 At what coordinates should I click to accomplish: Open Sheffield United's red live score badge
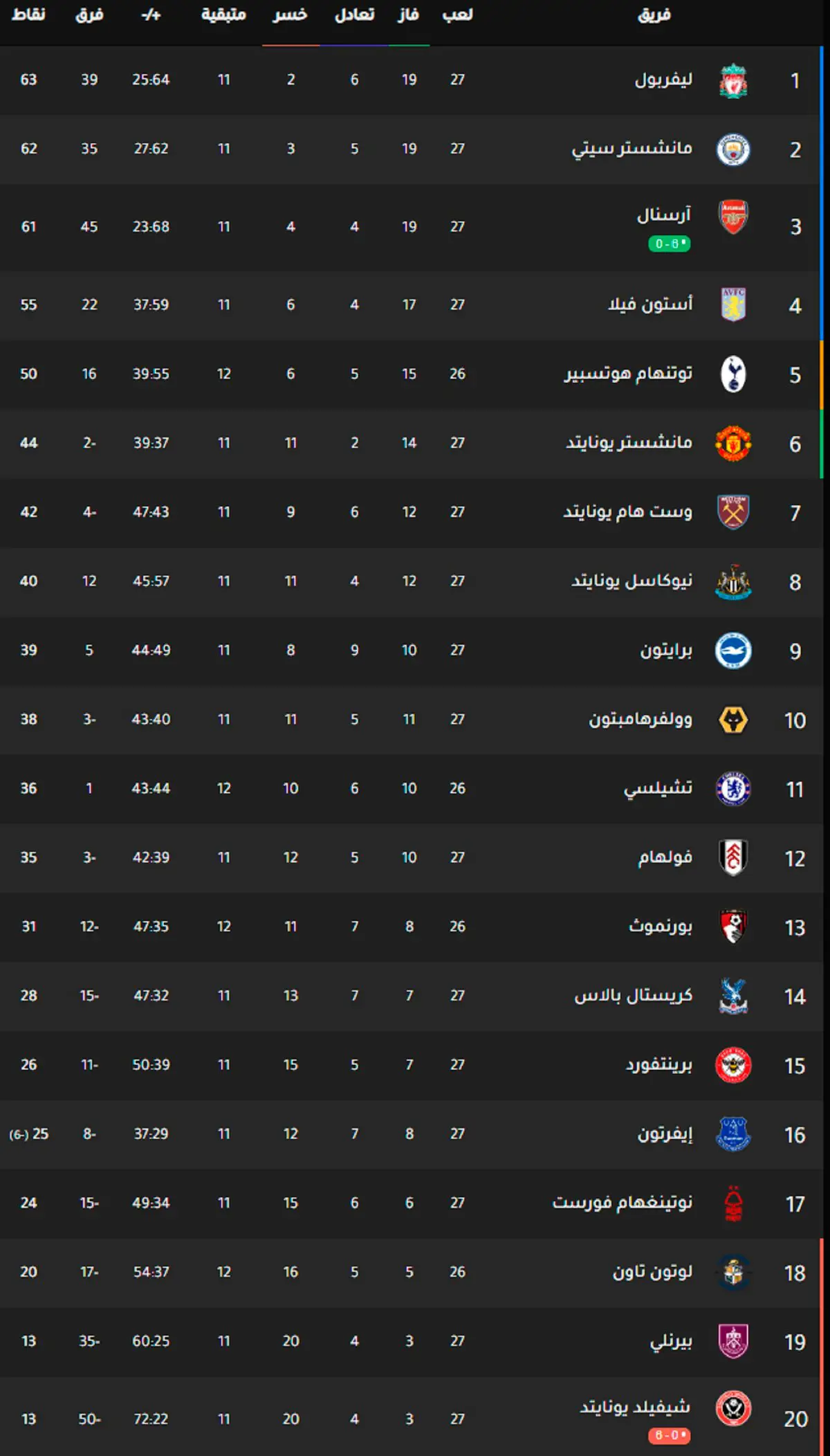point(669,1435)
